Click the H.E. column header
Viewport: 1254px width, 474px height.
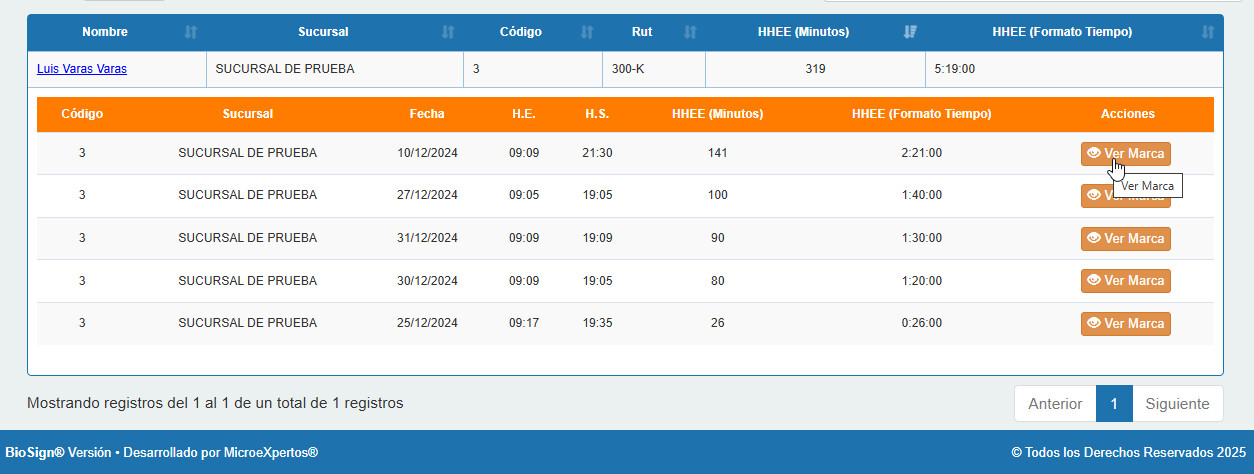[x=523, y=114]
